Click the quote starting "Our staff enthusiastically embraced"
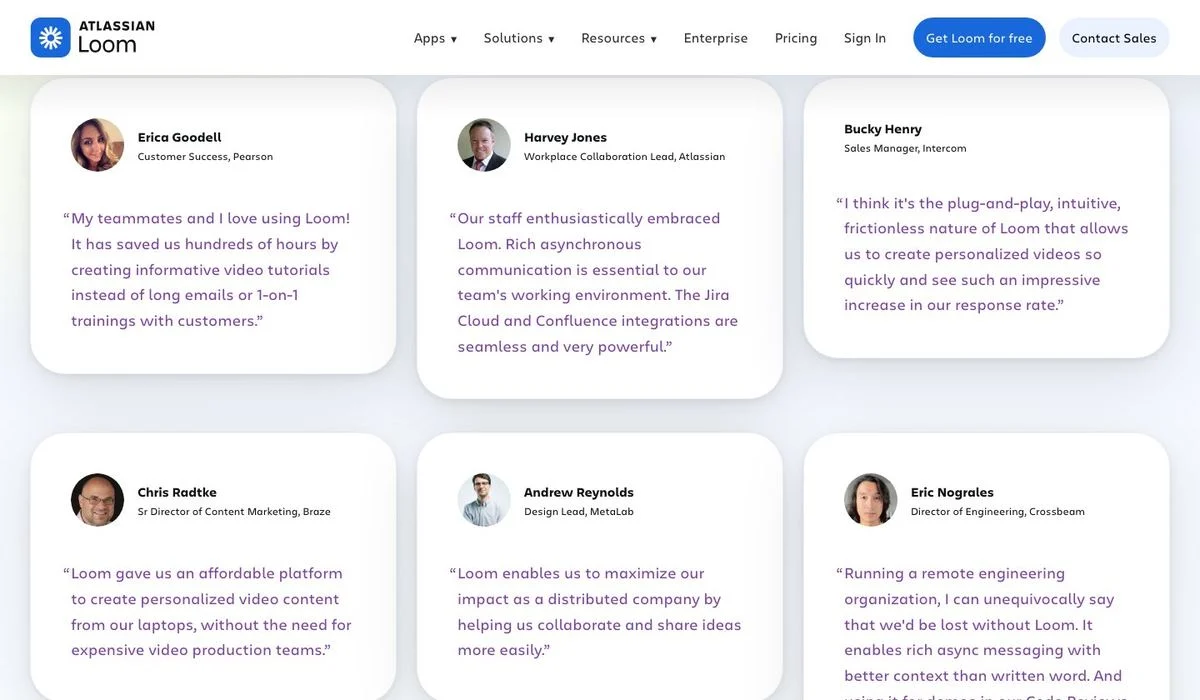Image resolution: width=1200 pixels, height=700 pixels. (x=594, y=282)
